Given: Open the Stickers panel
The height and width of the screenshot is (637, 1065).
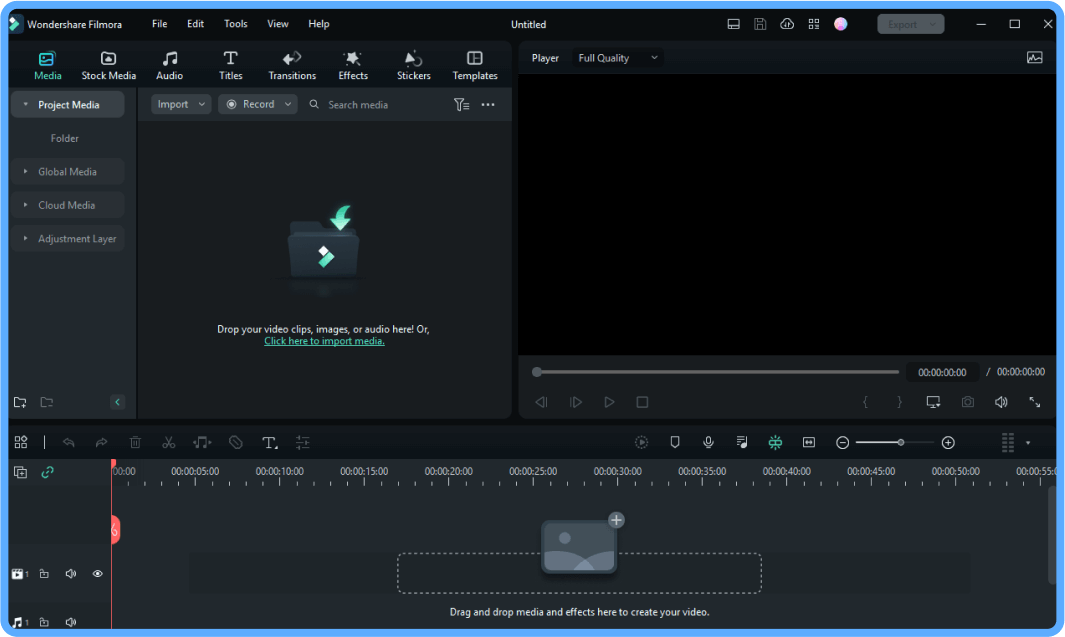Looking at the screenshot, I should point(413,66).
